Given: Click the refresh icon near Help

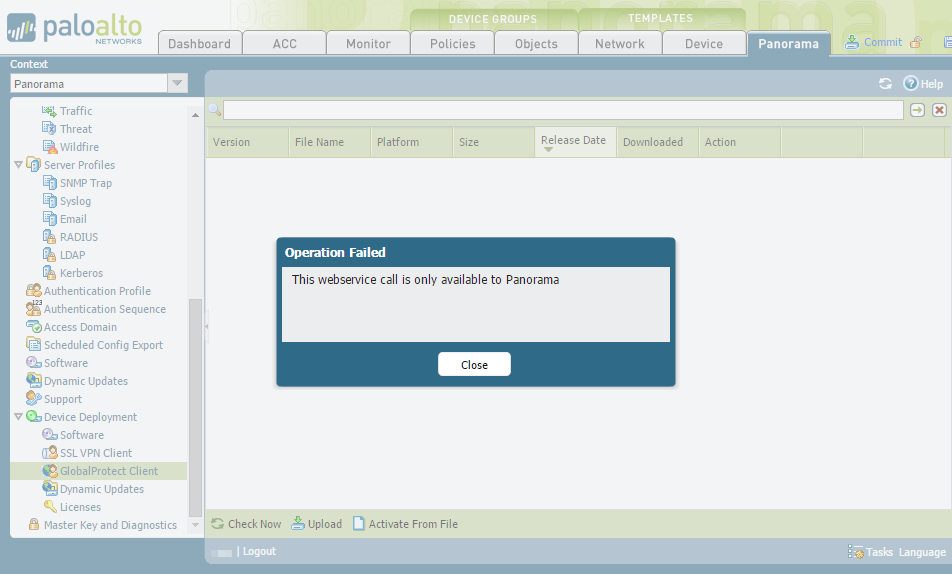Looking at the screenshot, I should tap(885, 84).
